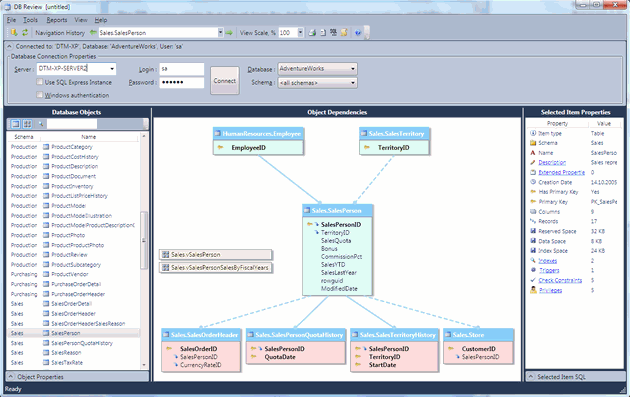630x397 pixels.
Task: Click the forward navigation green arrow
Action: [229, 33]
